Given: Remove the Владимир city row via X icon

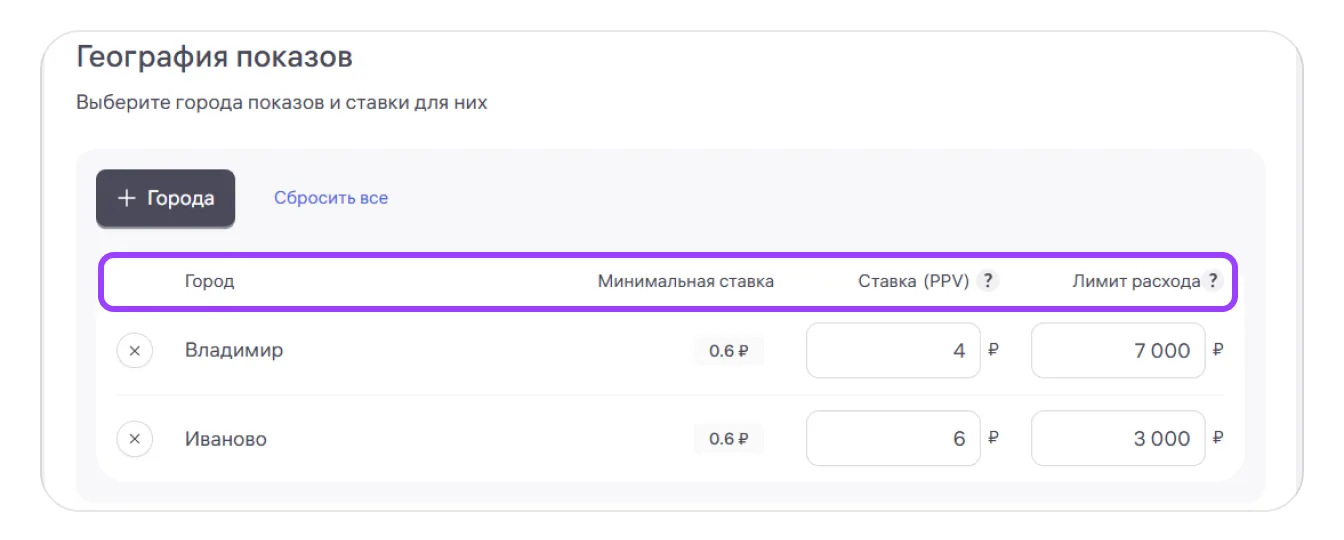Looking at the screenshot, I should tap(135, 351).
